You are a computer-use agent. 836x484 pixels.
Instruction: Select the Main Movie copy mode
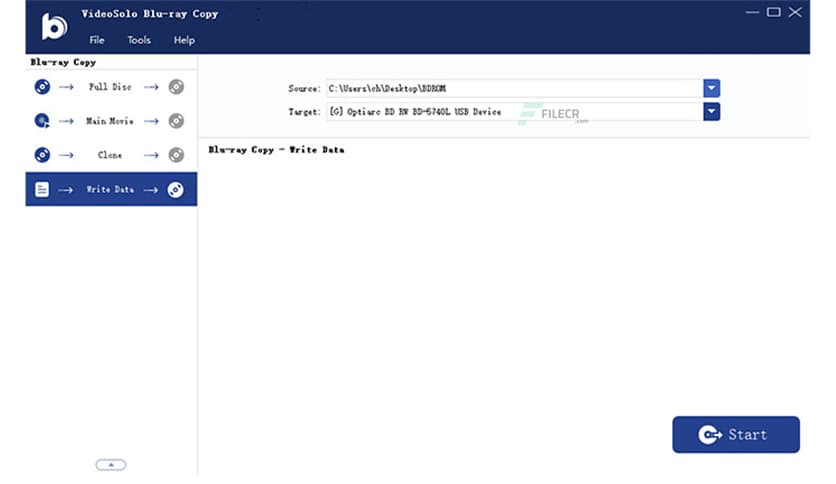point(111,121)
